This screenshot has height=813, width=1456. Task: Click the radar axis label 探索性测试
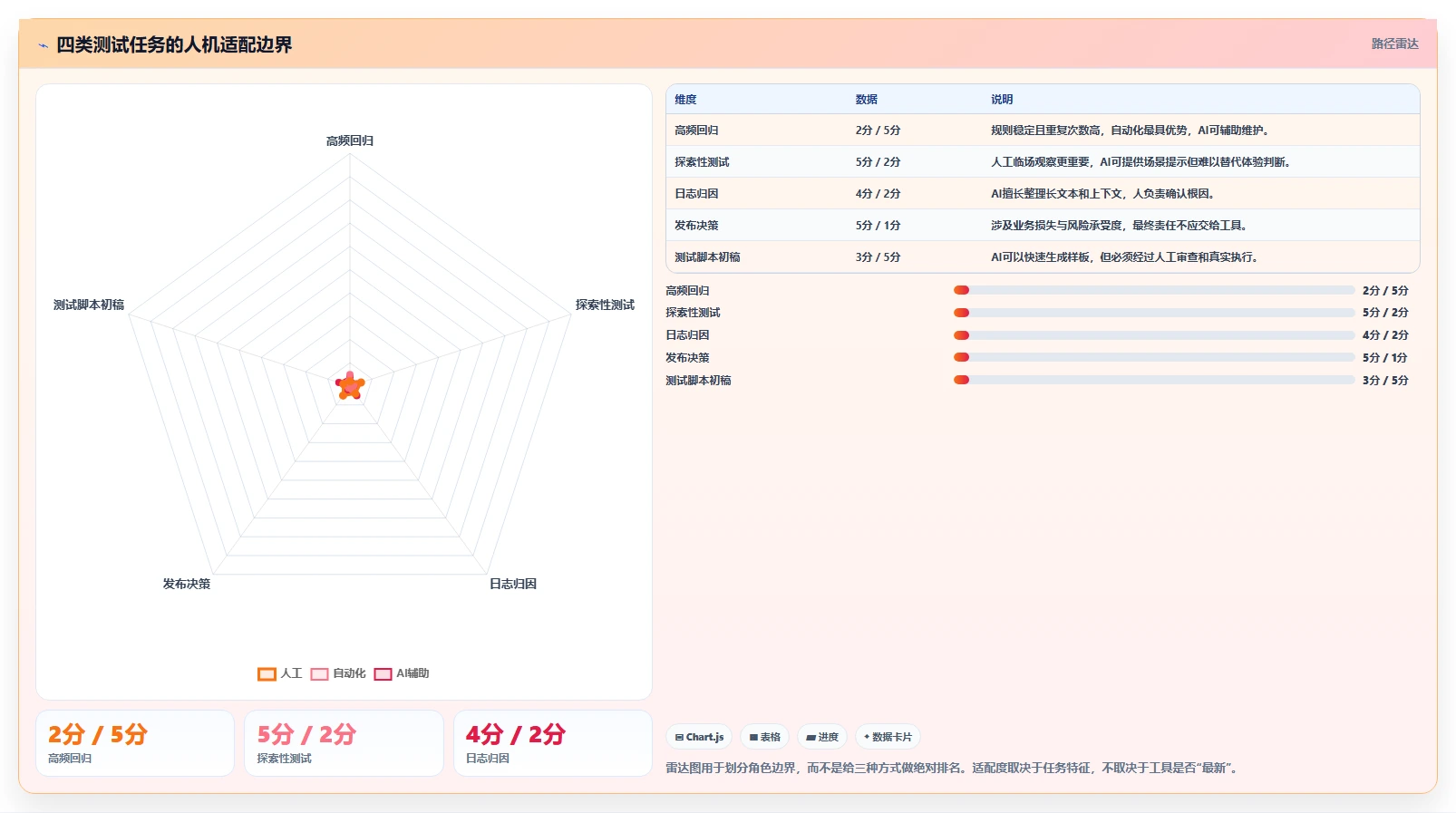tap(605, 305)
